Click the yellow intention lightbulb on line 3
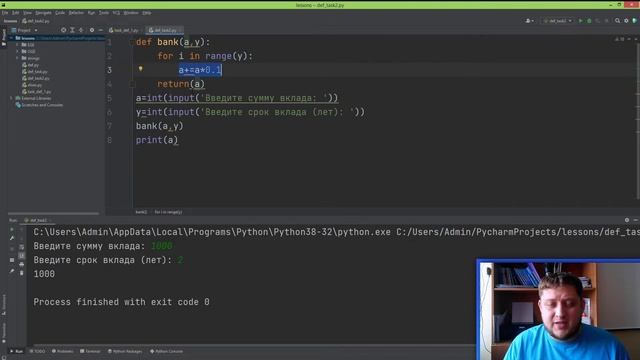This screenshot has width=640, height=360. pos(140,69)
